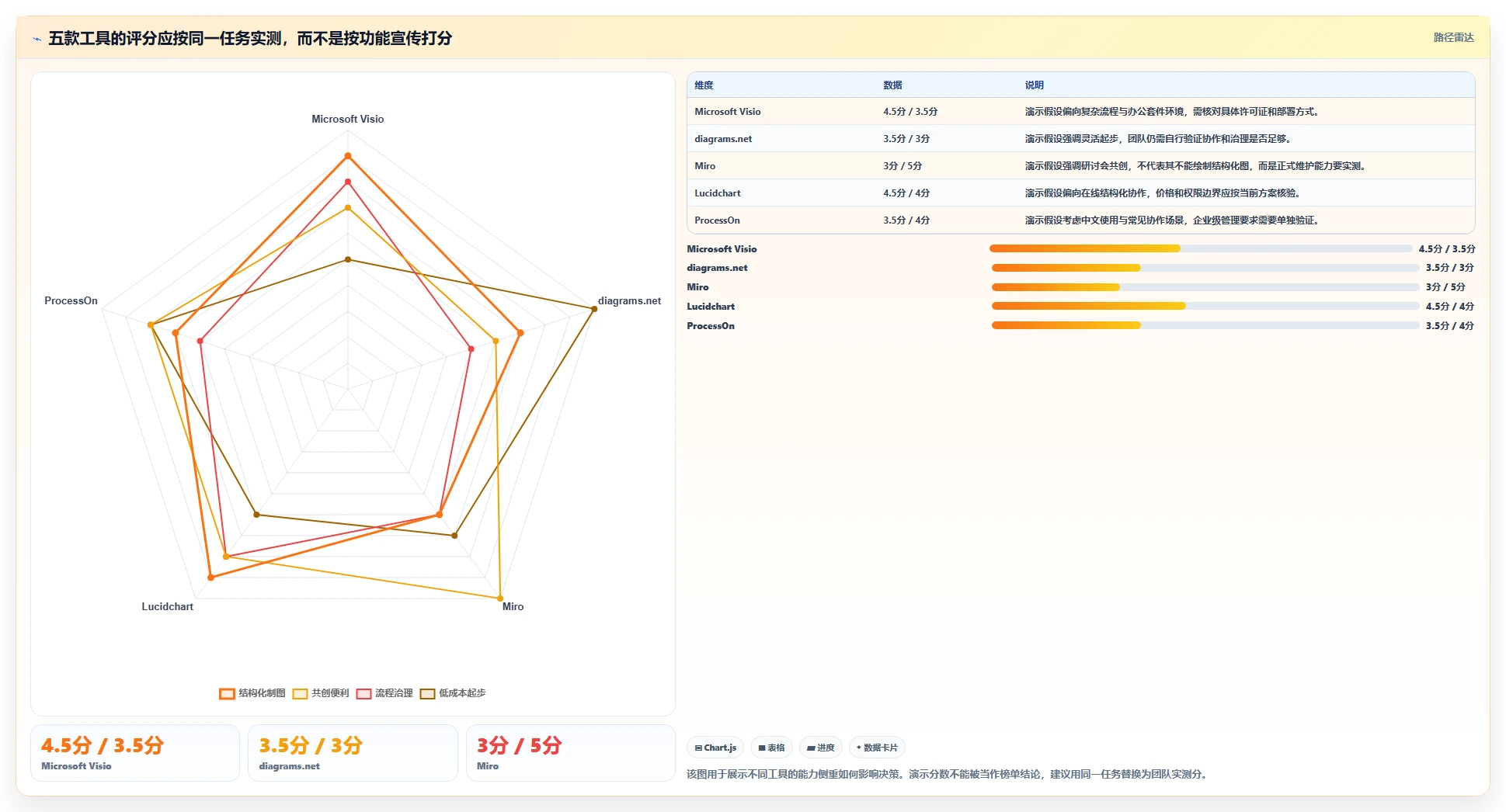This screenshot has width=1506, height=812.
Task: Select the 进度 chip
Action: click(x=821, y=748)
